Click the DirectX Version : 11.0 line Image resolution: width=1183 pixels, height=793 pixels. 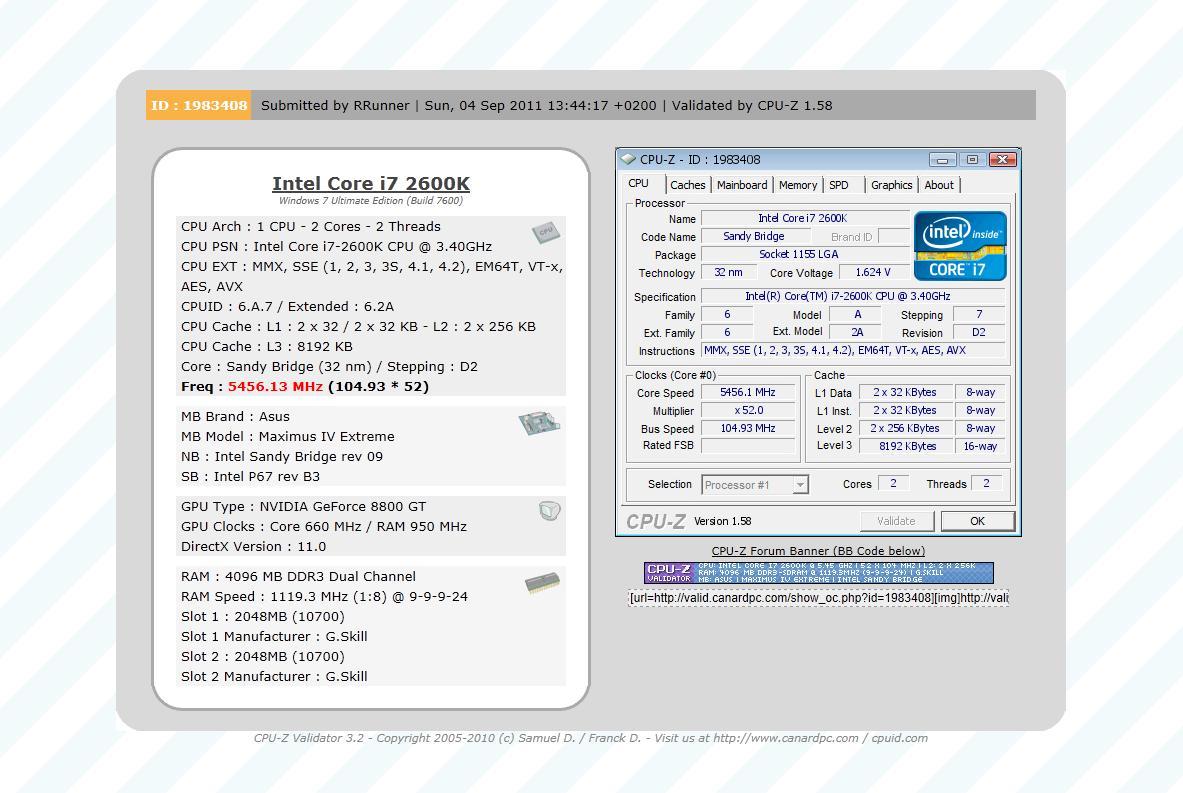coord(254,546)
